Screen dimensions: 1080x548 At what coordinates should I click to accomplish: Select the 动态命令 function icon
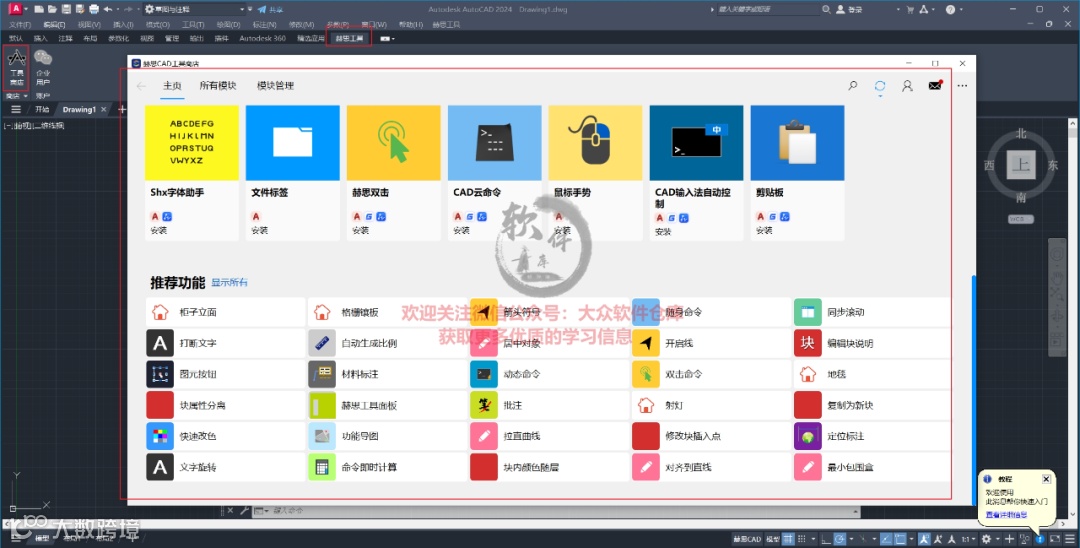click(x=484, y=374)
